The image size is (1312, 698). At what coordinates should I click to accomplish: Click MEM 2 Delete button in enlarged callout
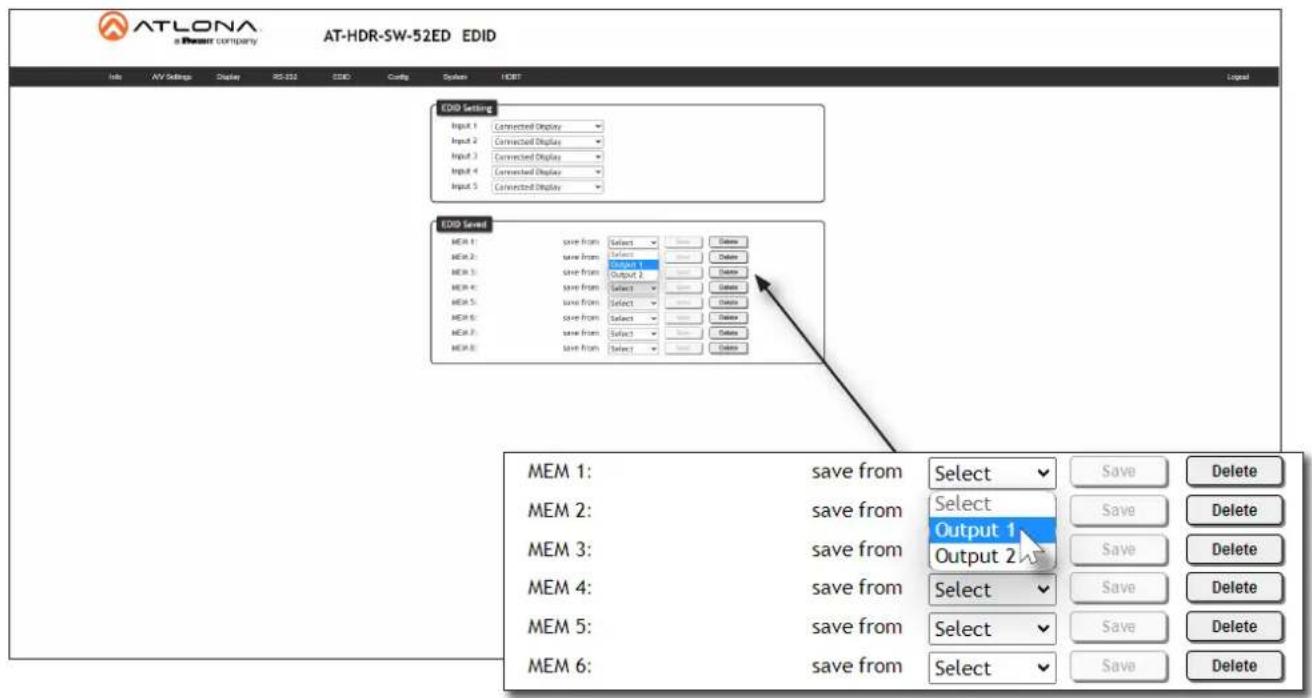[x=1234, y=510]
